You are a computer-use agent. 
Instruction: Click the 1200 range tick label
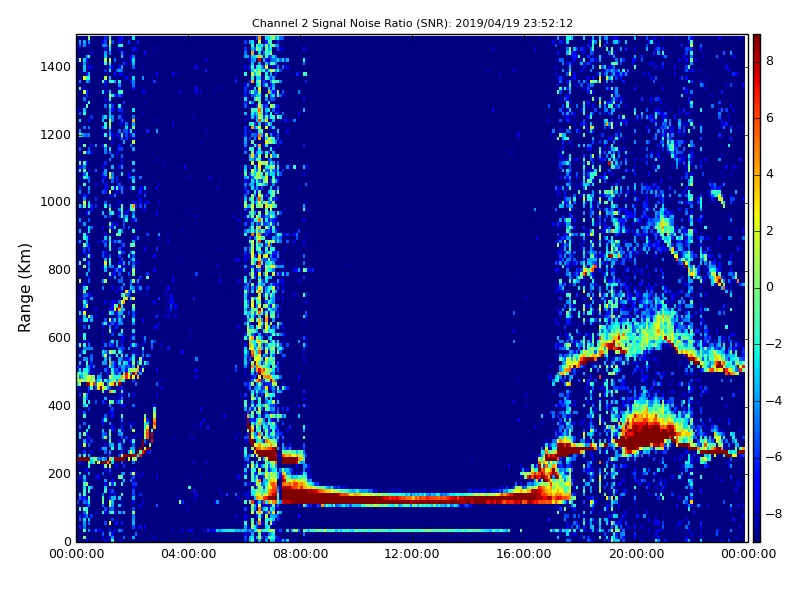coord(55,135)
